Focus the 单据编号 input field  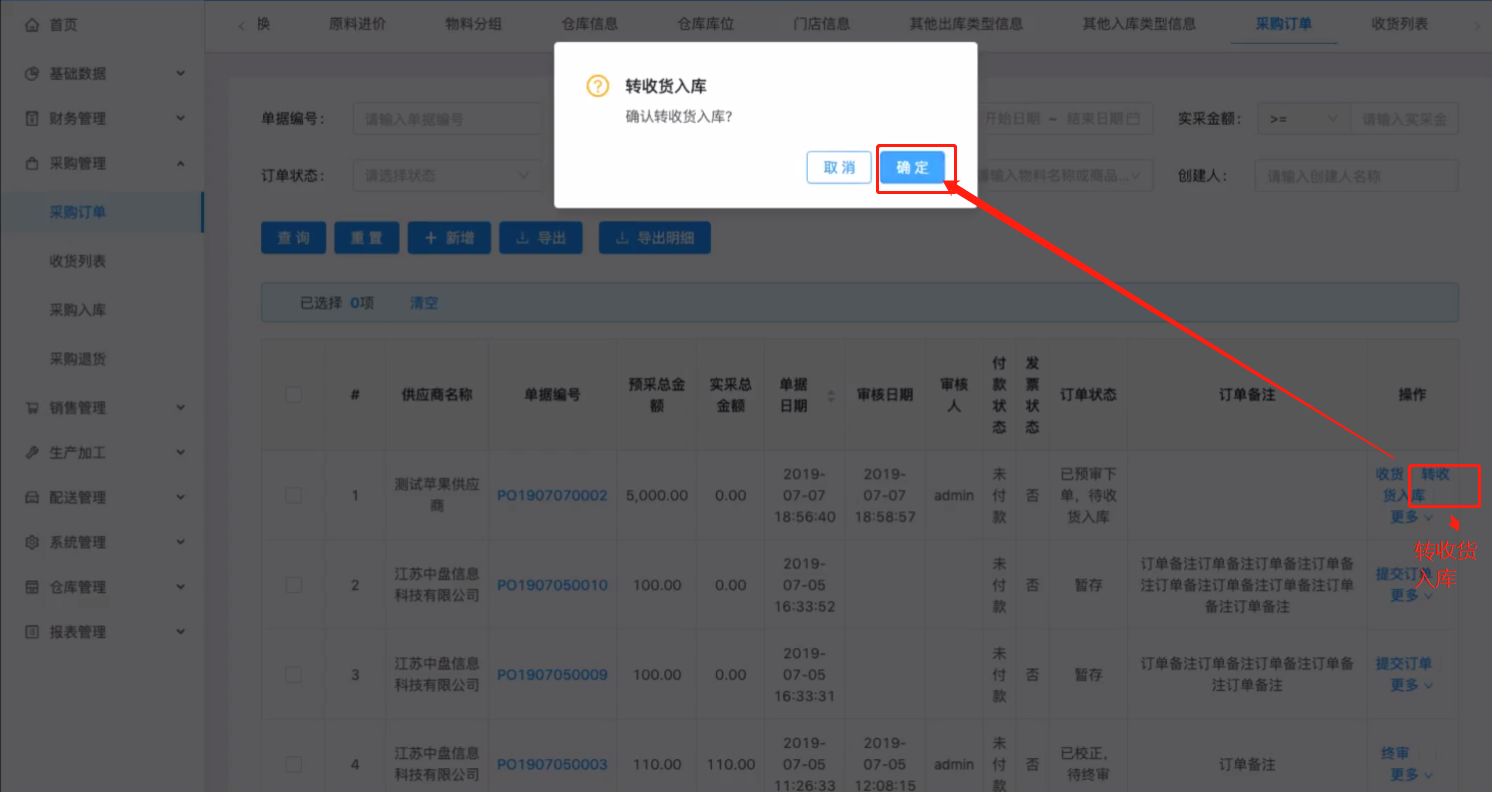click(x=447, y=119)
